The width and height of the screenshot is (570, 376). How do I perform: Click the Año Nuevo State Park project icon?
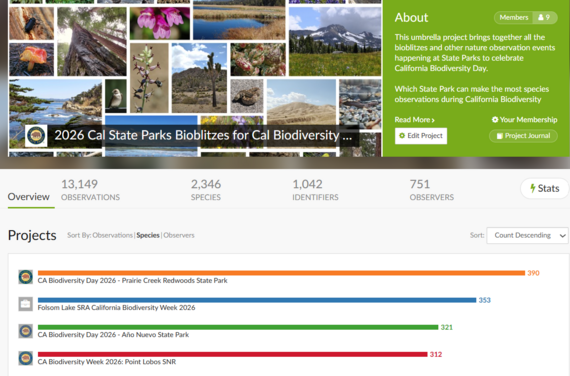pos(25,331)
